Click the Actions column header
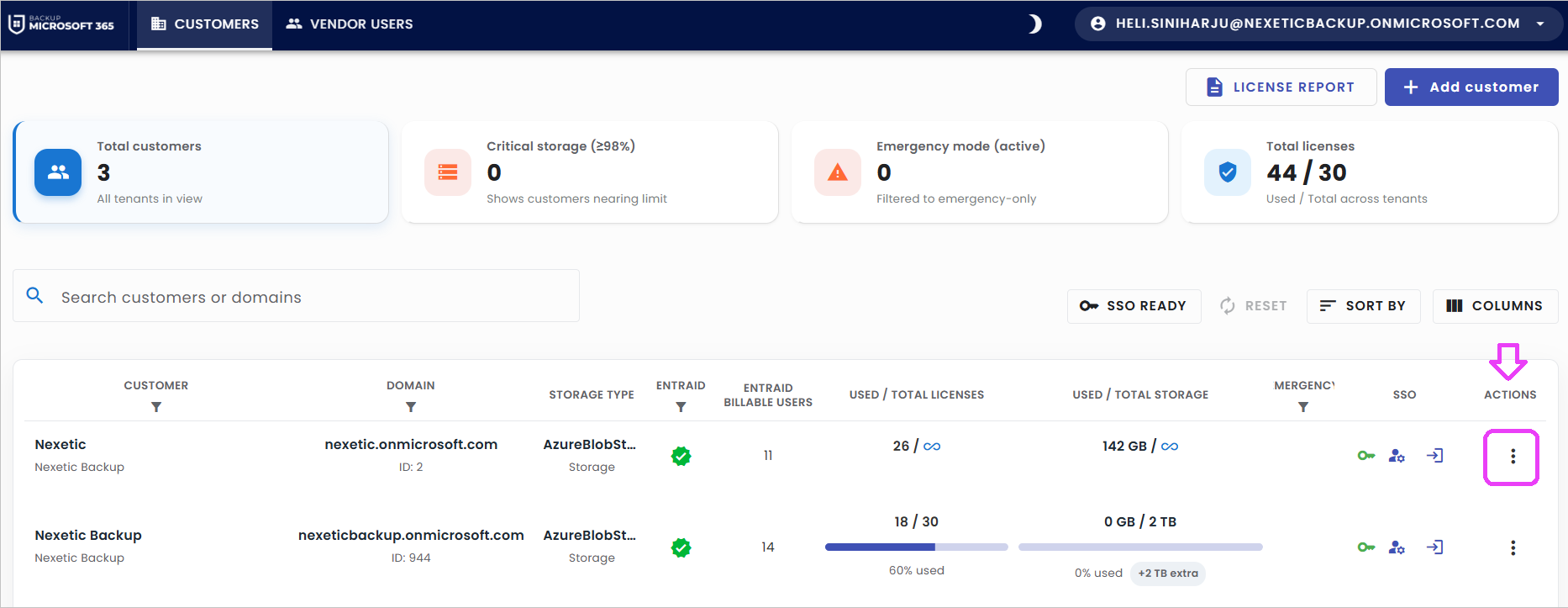 pos(1510,394)
